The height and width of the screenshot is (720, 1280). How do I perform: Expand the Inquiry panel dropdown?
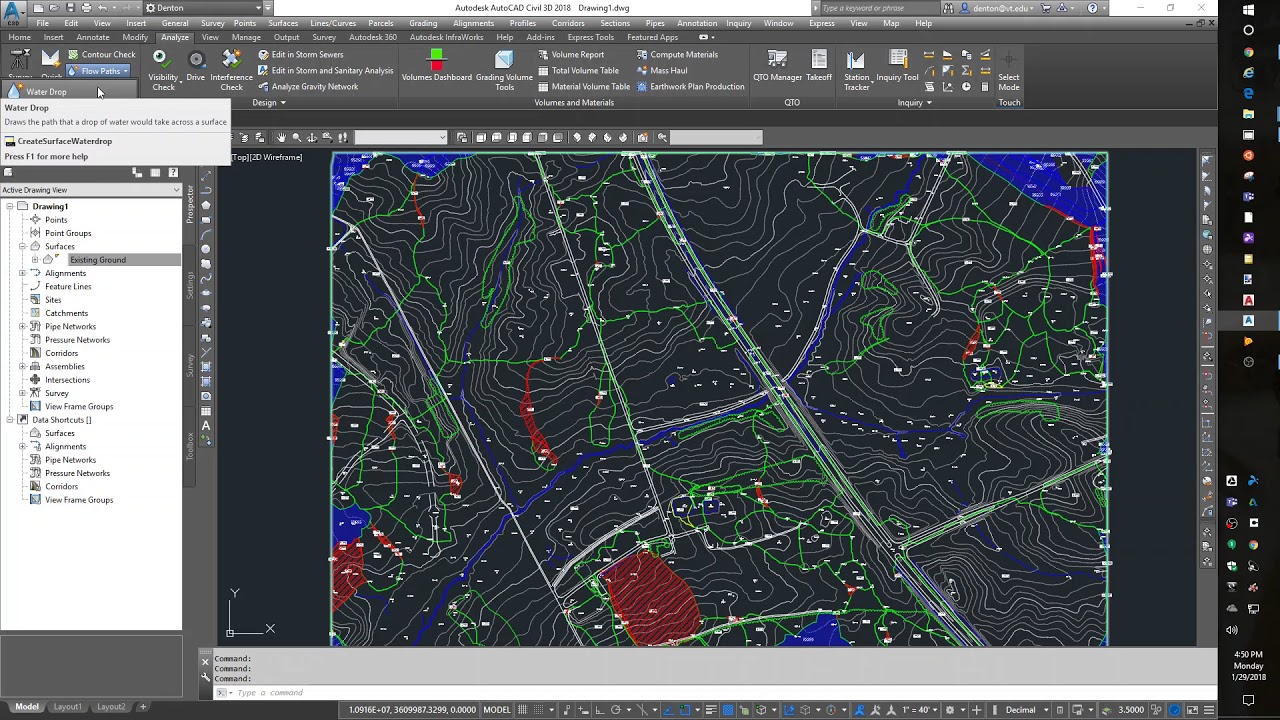[x=914, y=103]
